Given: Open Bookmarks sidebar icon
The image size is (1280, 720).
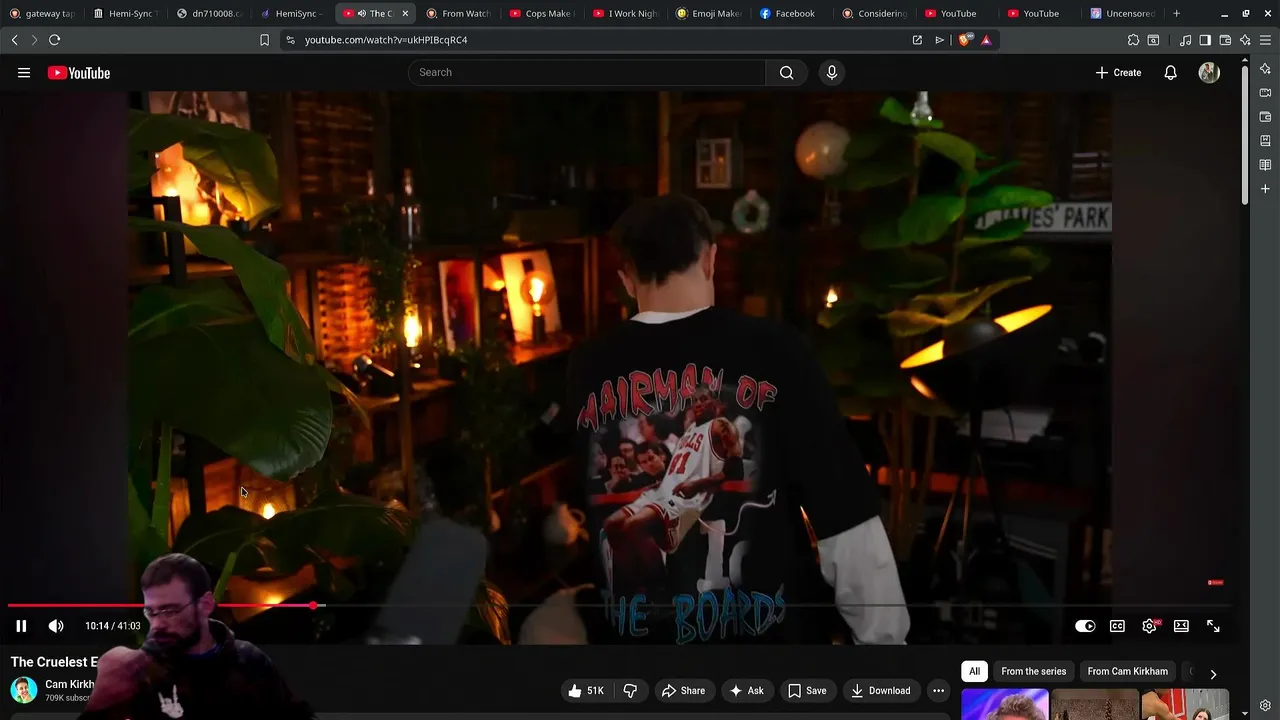Looking at the screenshot, I should coord(1265,141).
